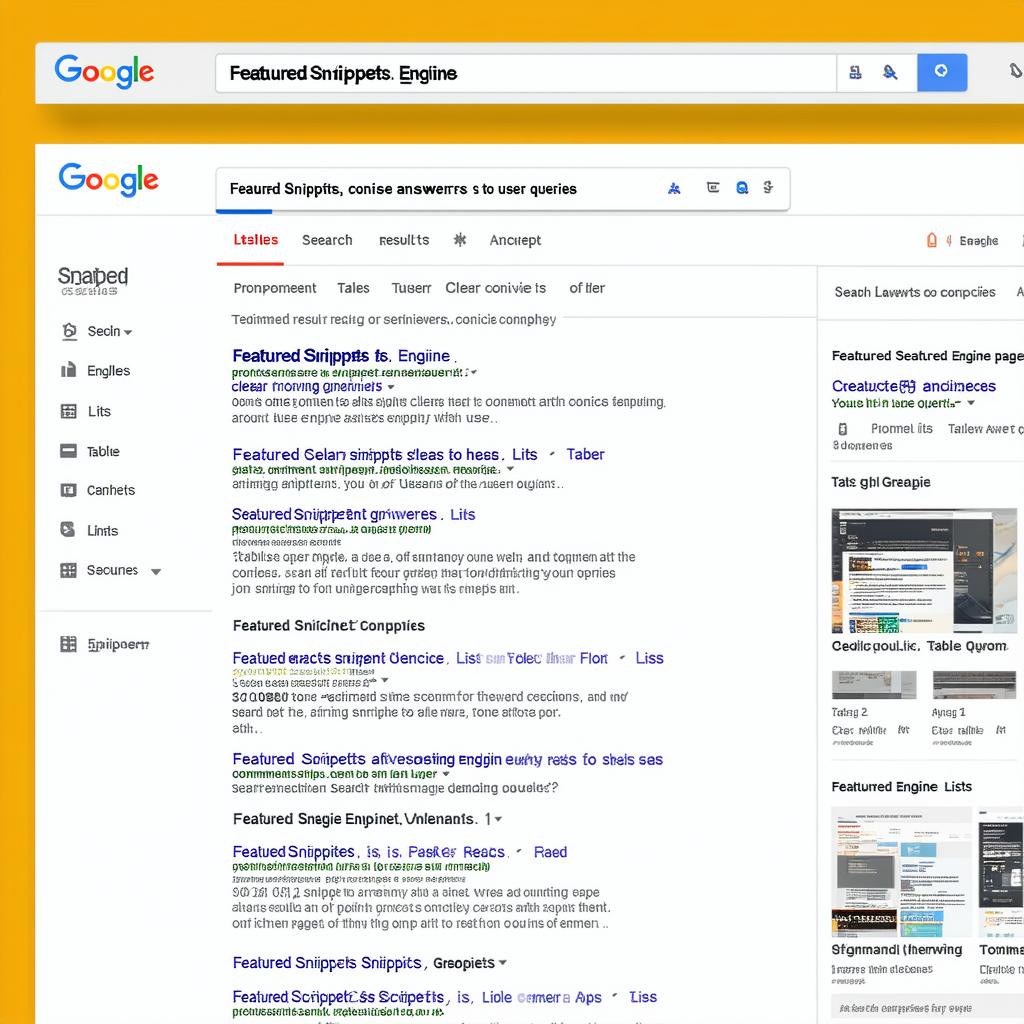
Task: Open result 'Featued Snippites, is, is. Pasker Reacs'
Action: click(x=368, y=852)
